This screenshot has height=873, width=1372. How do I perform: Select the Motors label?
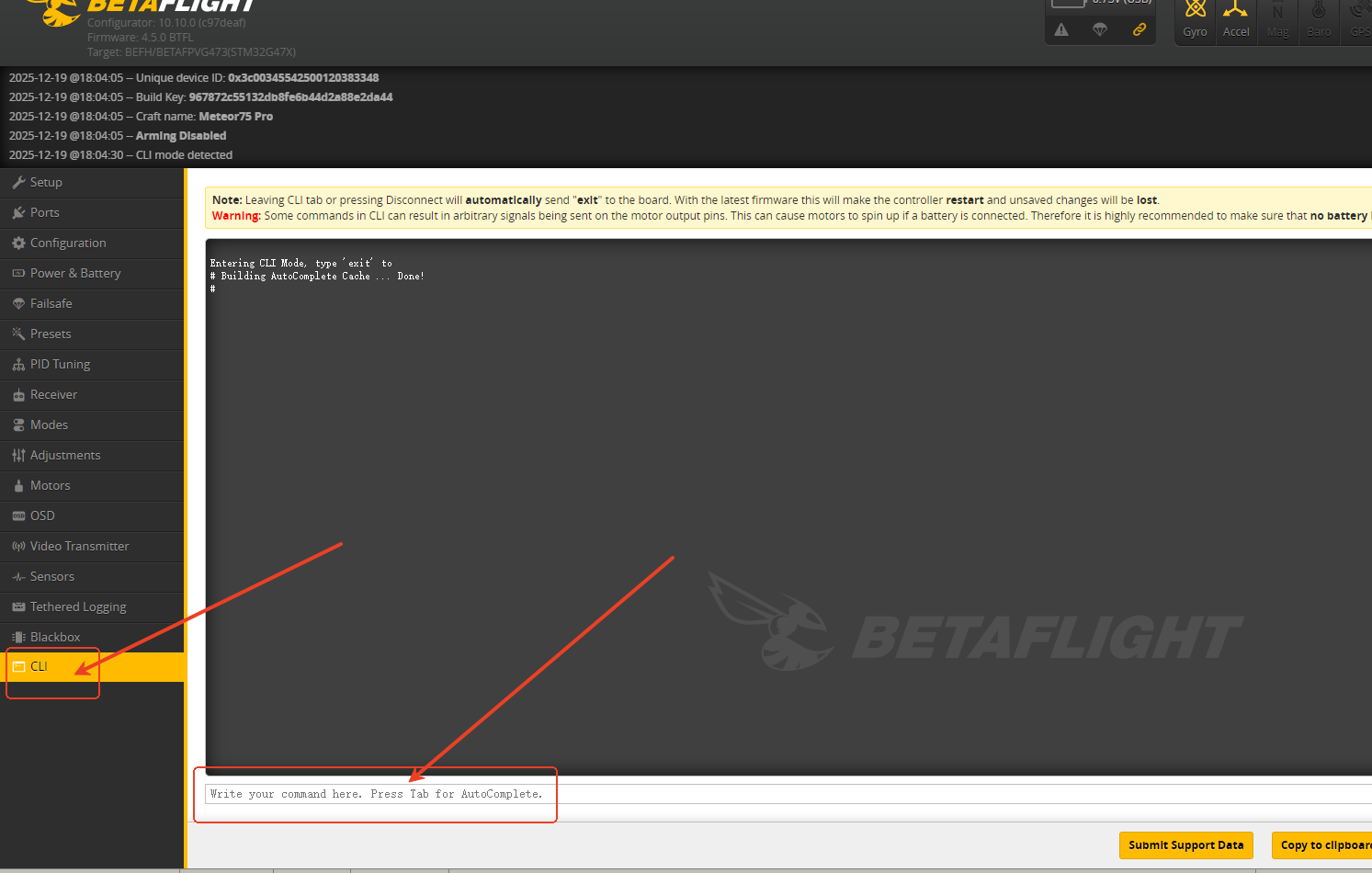tap(50, 485)
